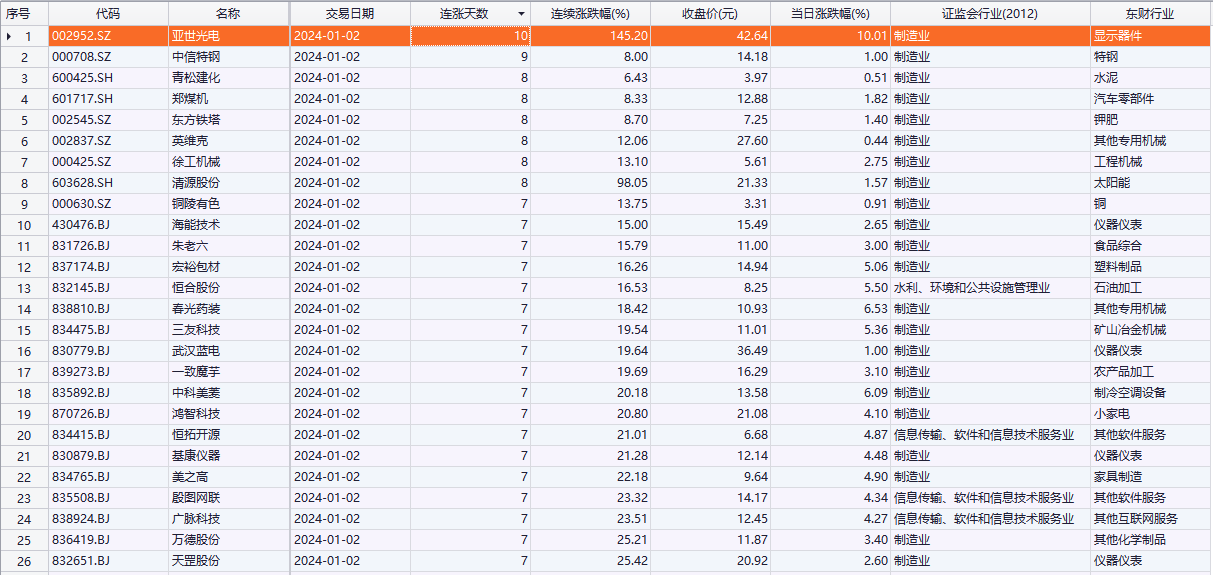The height and width of the screenshot is (575, 1213).
Task: Click the sort arrow in 连涨天数 header
Action: (520, 14)
